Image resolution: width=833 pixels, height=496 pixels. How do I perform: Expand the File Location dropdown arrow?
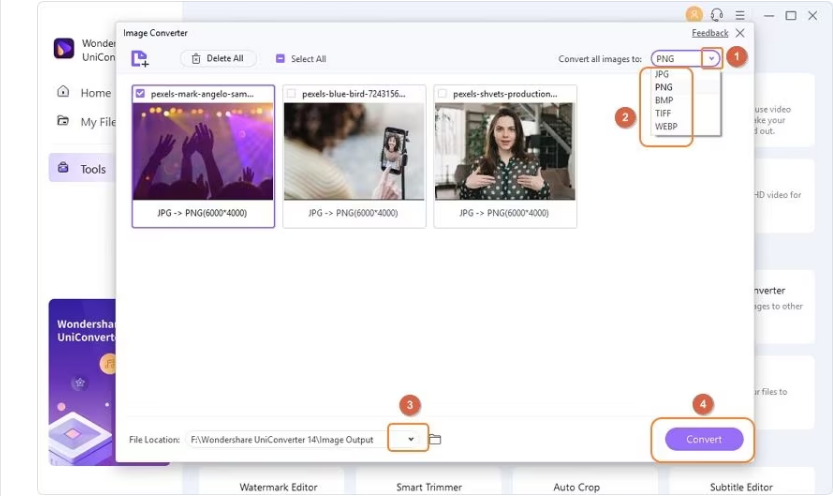(411, 439)
